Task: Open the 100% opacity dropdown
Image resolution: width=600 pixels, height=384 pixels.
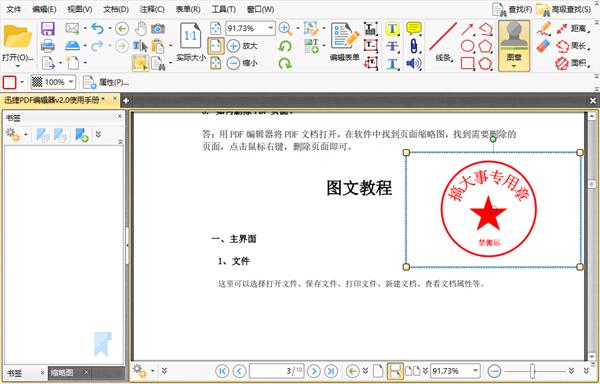Action: pyautogui.click(x=71, y=82)
